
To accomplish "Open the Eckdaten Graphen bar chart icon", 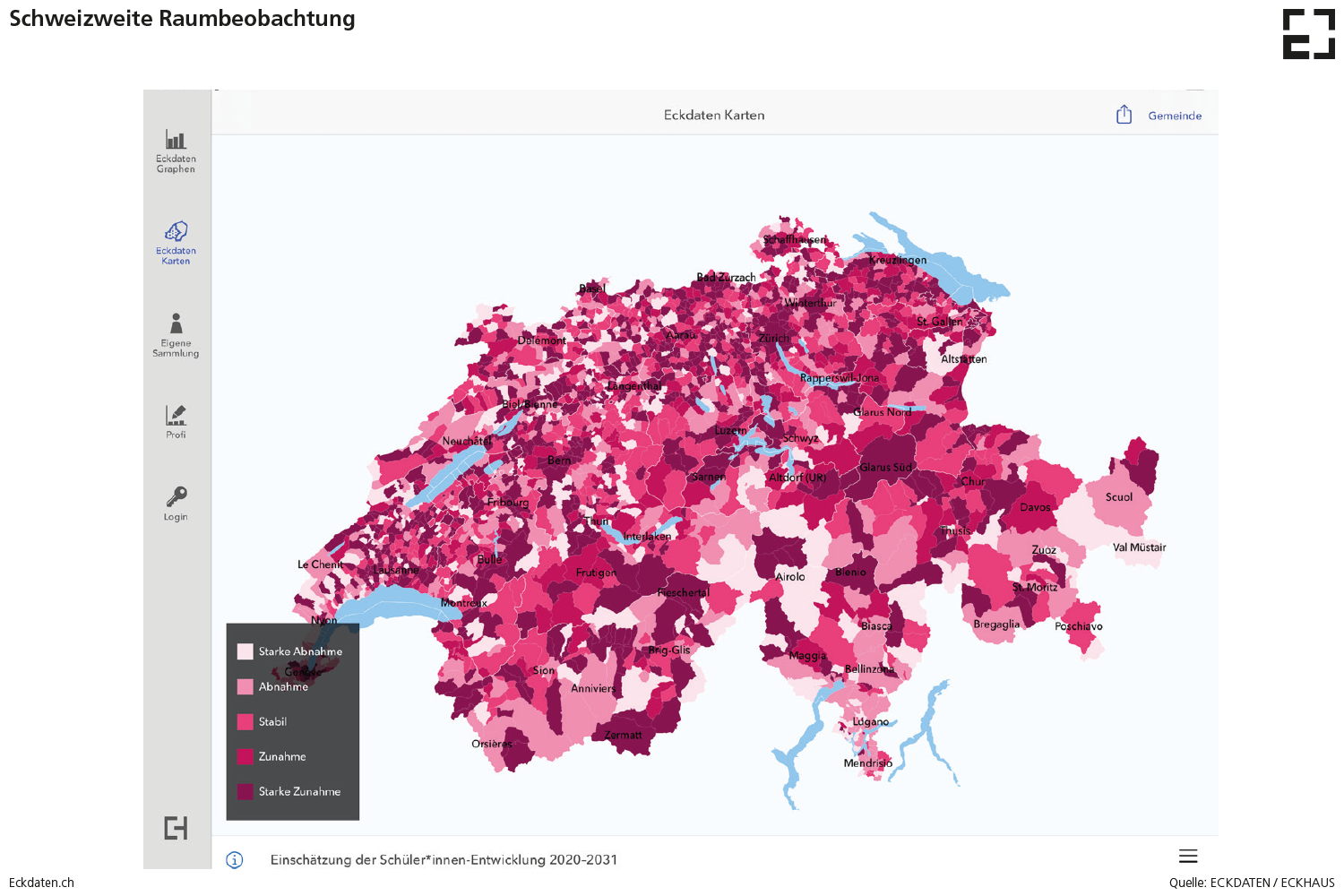I will click(176, 141).
